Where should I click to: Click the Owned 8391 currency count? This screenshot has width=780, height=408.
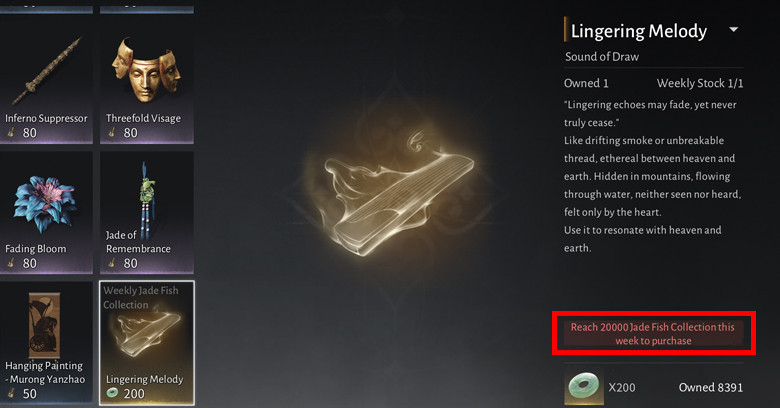711,387
